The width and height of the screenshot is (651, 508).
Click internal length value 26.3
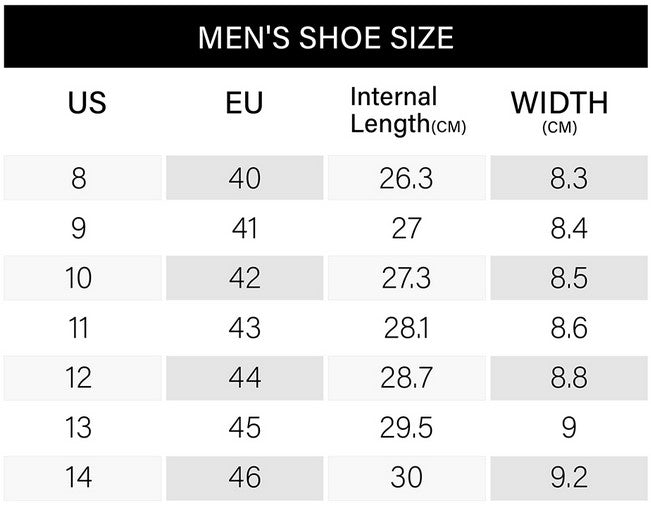pyautogui.click(x=406, y=178)
